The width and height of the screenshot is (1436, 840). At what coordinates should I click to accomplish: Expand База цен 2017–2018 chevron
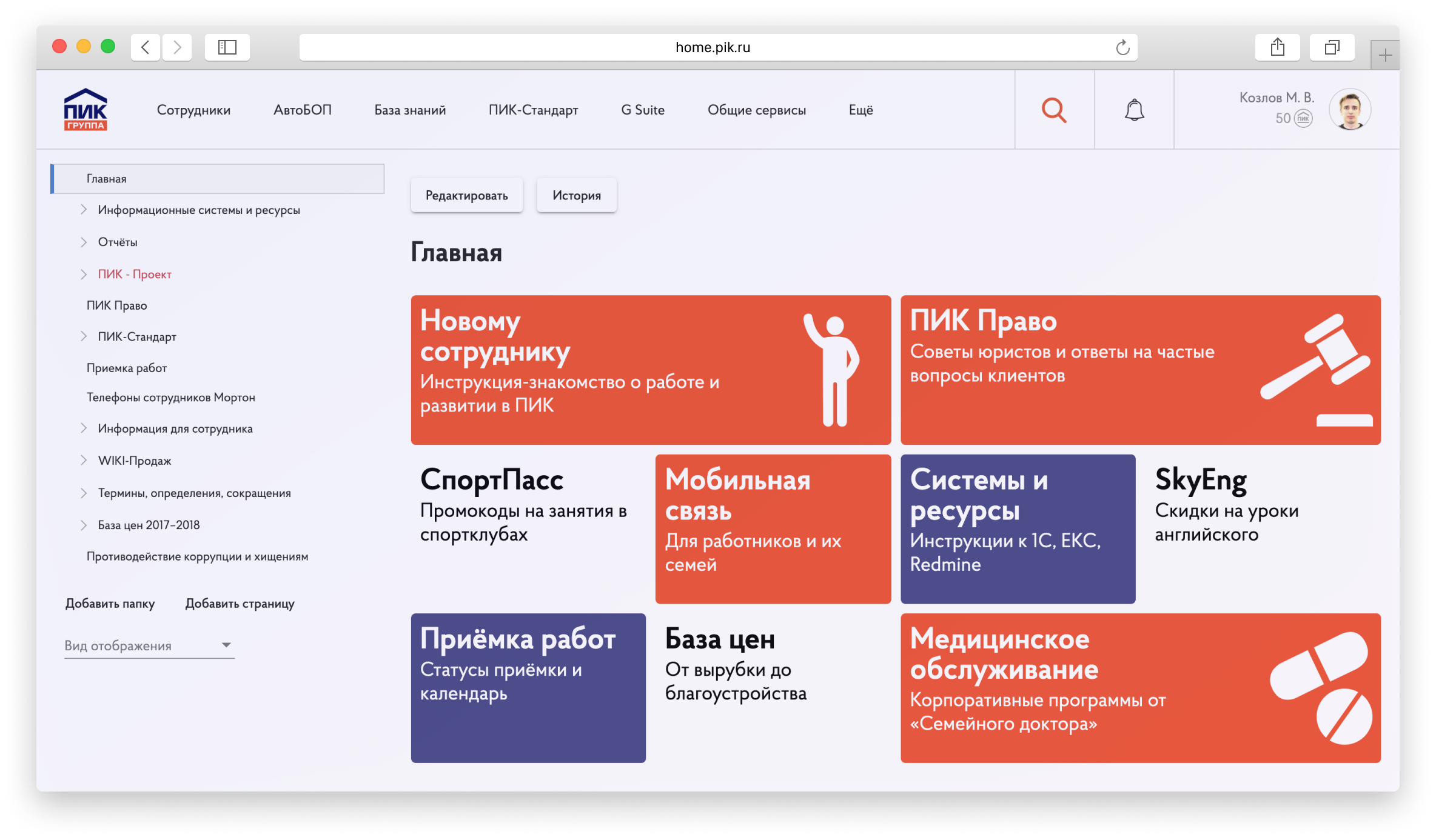point(84,525)
